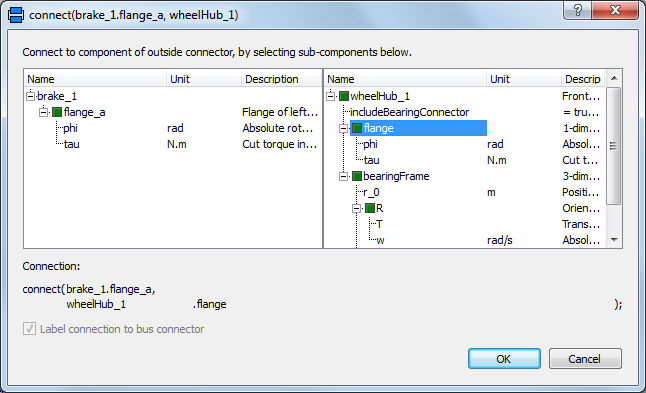Image resolution: width=646 pixels, height=393 pixels.
Task: Click the blue connect icon in title bar
Action: point(16,15)
